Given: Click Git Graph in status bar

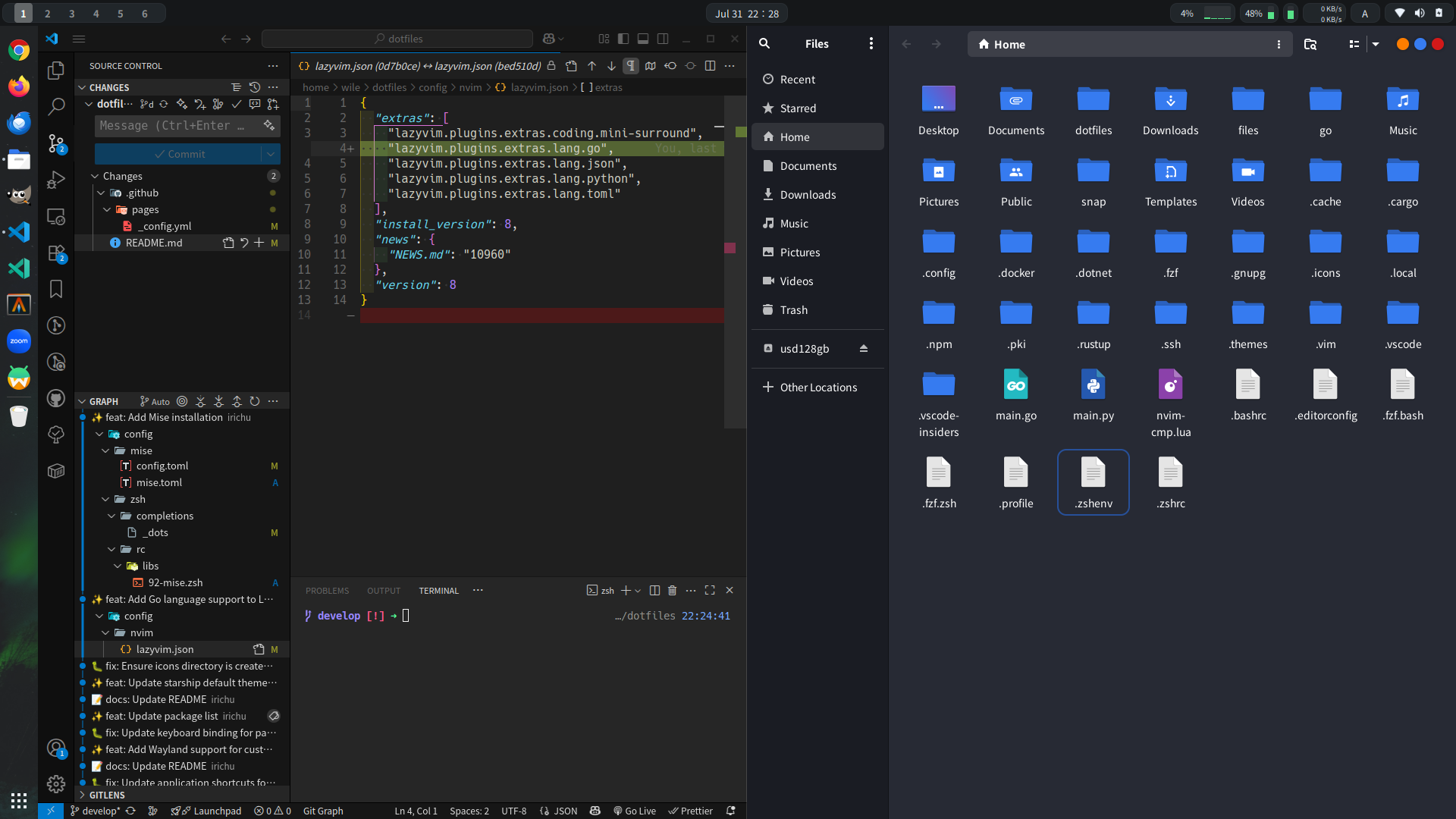Looking at the screenshot, I should point(323,811).
